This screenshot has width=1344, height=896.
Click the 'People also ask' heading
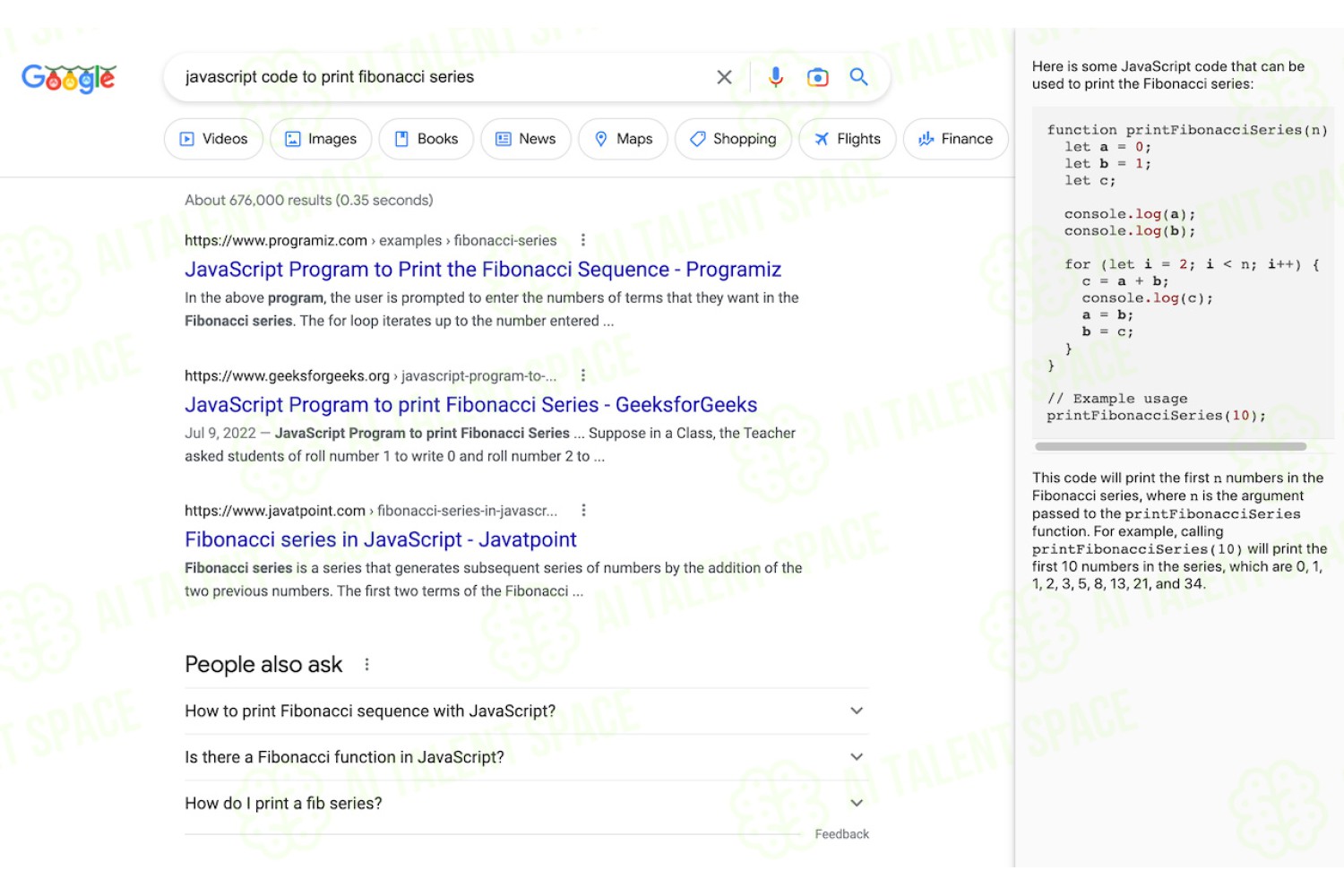(x=263, y=664)
